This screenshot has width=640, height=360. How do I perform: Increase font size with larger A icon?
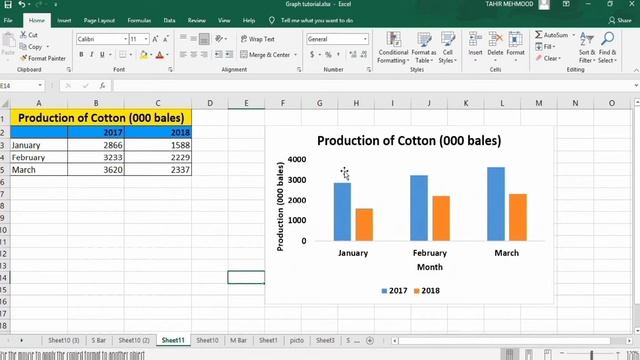pyautogui.click(x=155, y=39)
